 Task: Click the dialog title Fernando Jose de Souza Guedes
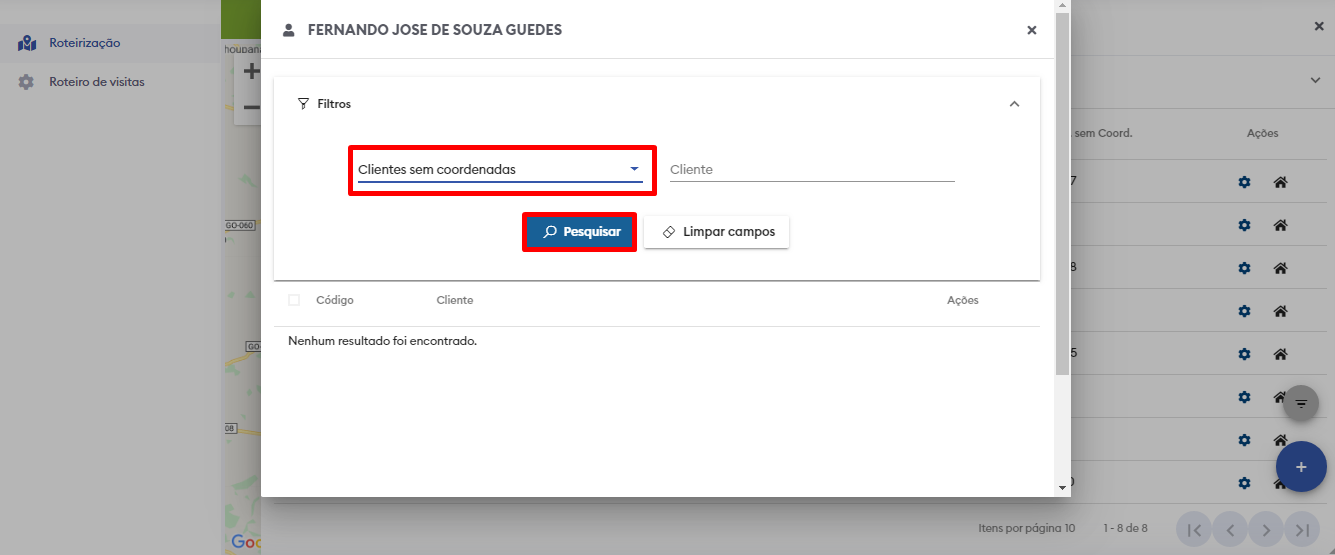tap(435, 30)
